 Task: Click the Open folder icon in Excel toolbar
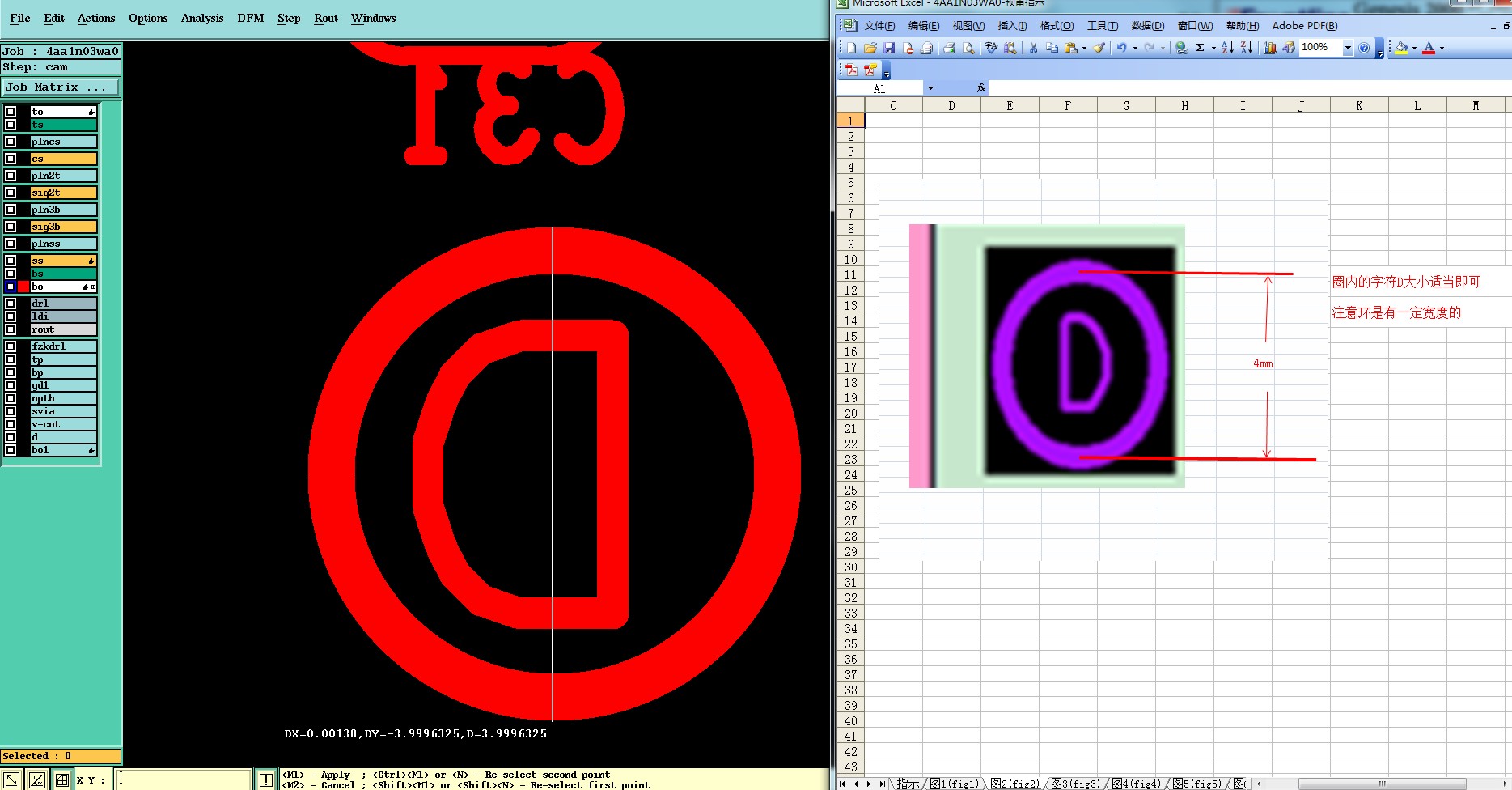pos(870,48)
